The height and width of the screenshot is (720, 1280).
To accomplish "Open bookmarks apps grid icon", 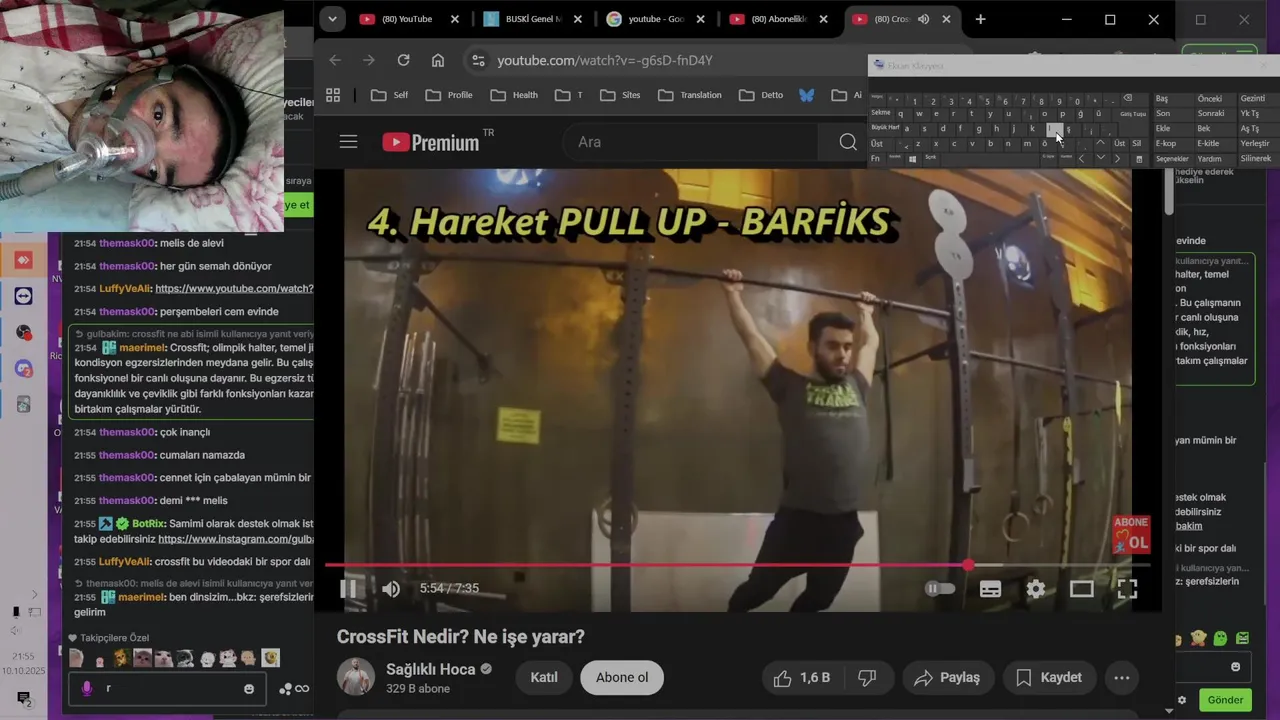I will coord(333,95).
